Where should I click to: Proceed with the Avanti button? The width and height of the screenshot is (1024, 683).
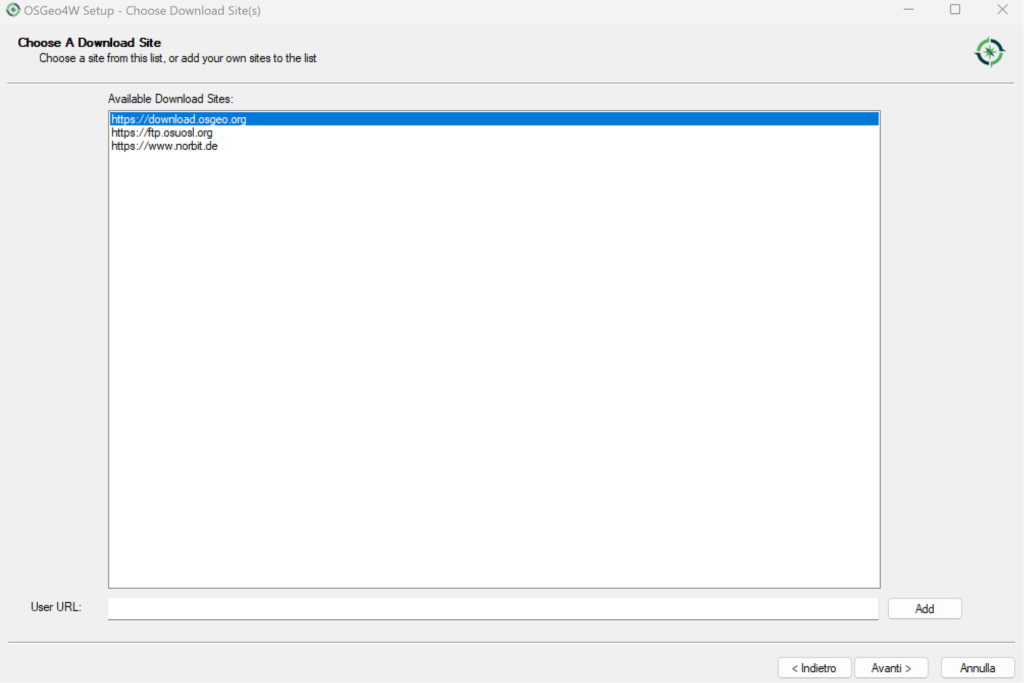coord(891,668)
